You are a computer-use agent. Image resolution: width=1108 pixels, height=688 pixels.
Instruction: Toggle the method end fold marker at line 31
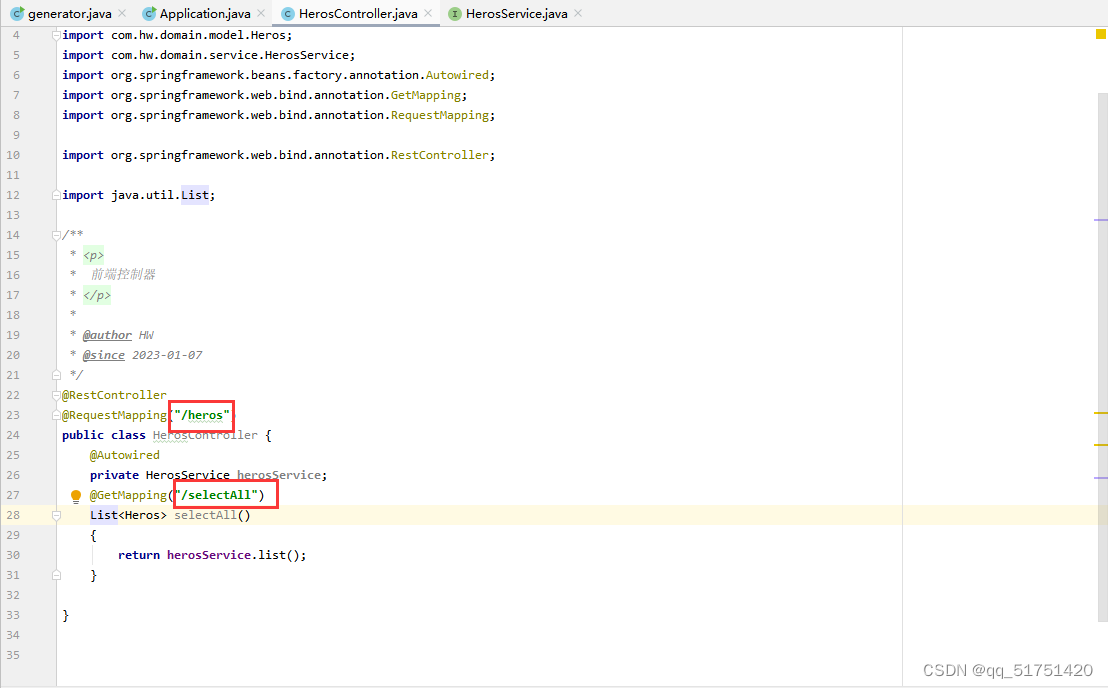56,576
